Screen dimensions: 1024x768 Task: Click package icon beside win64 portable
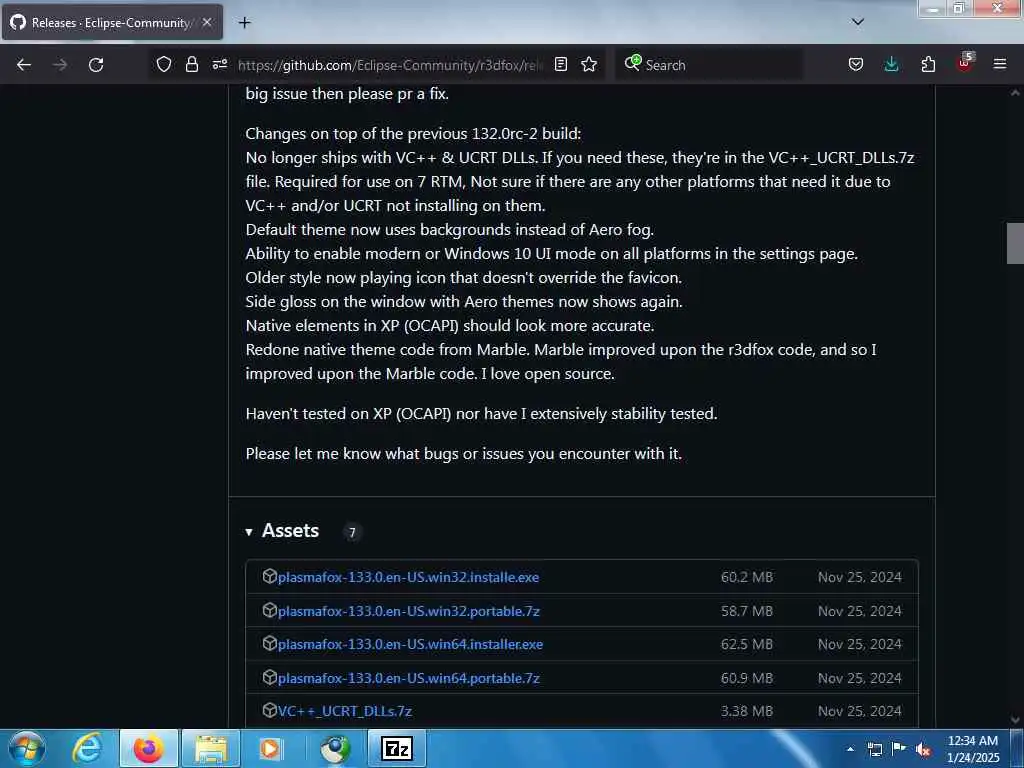269,677
